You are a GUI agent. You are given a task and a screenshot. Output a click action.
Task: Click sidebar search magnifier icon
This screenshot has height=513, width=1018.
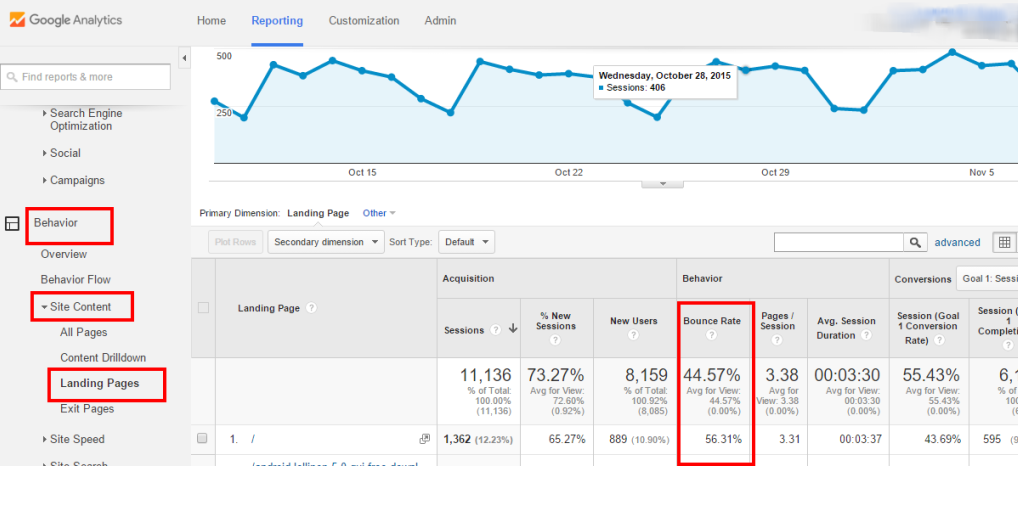click(12, 77)
